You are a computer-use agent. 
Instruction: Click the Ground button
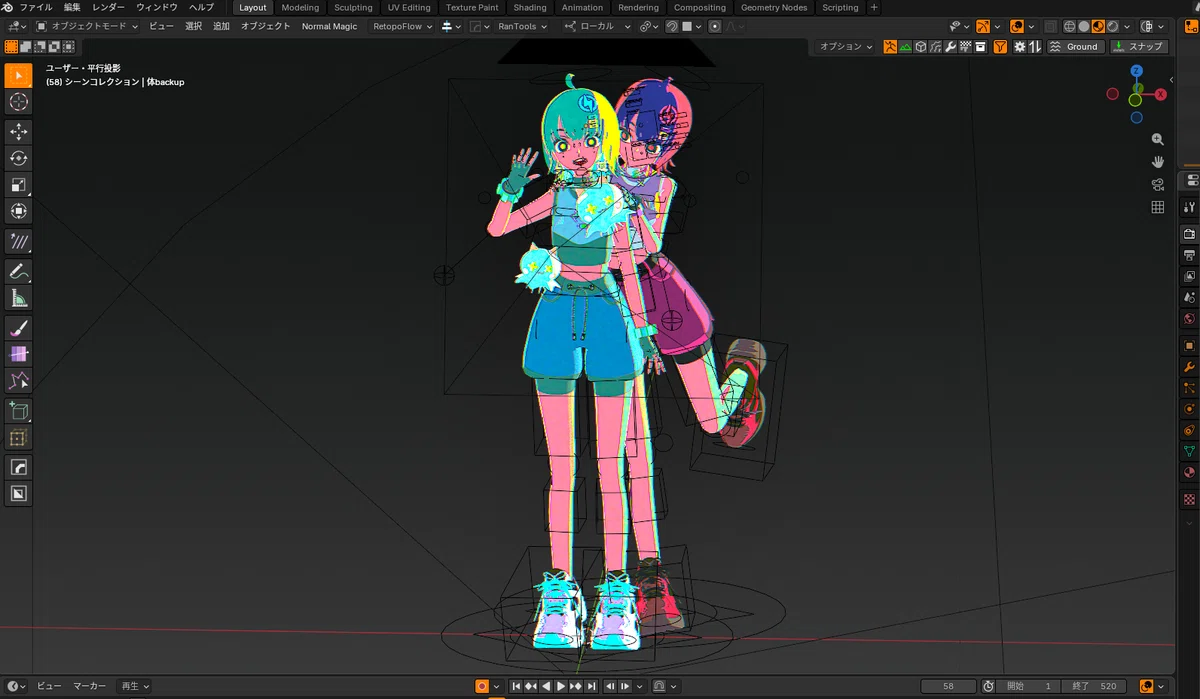(x=1075, y=47)
